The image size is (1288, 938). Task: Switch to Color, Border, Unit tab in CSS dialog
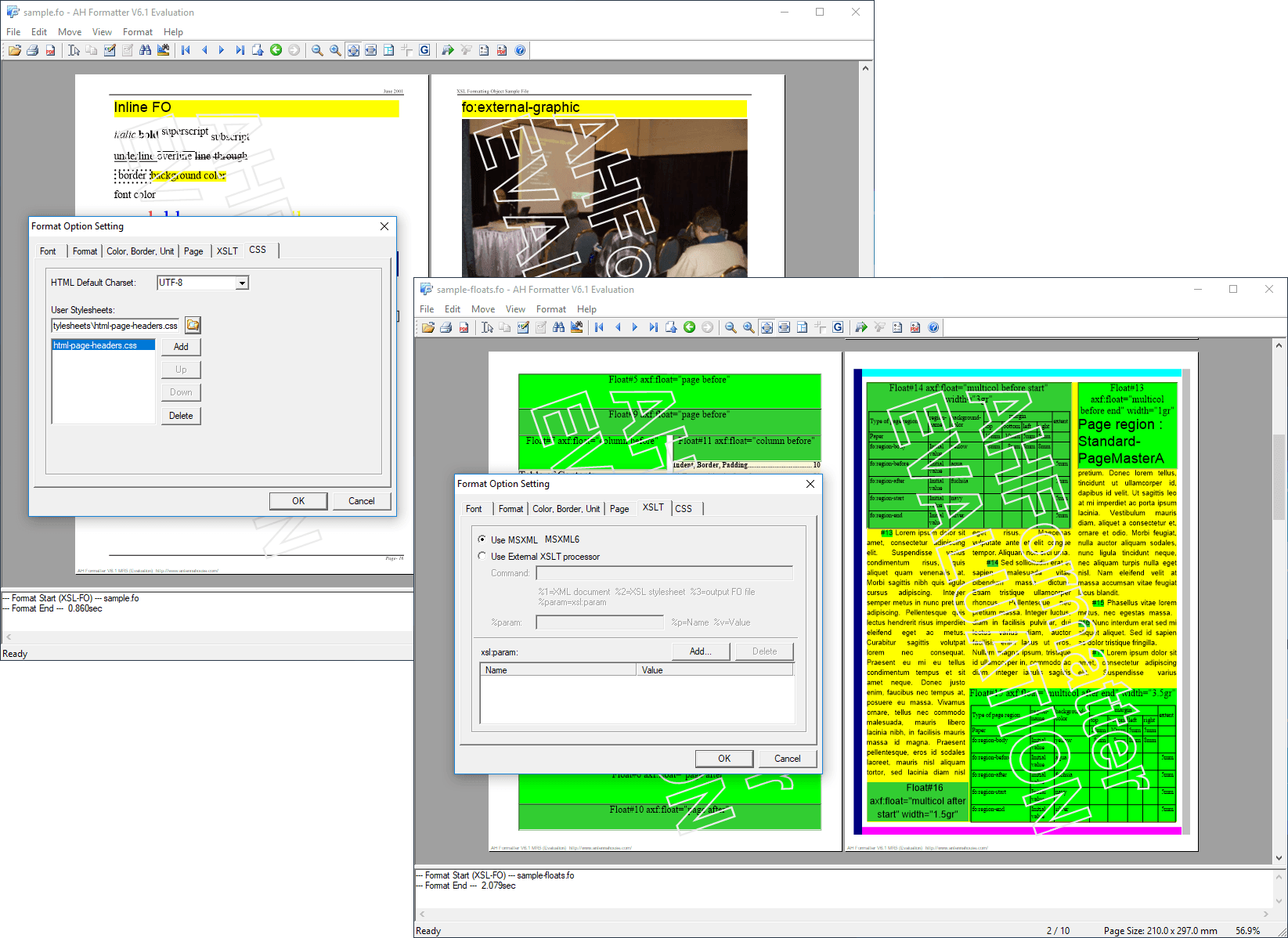[140, 251]
